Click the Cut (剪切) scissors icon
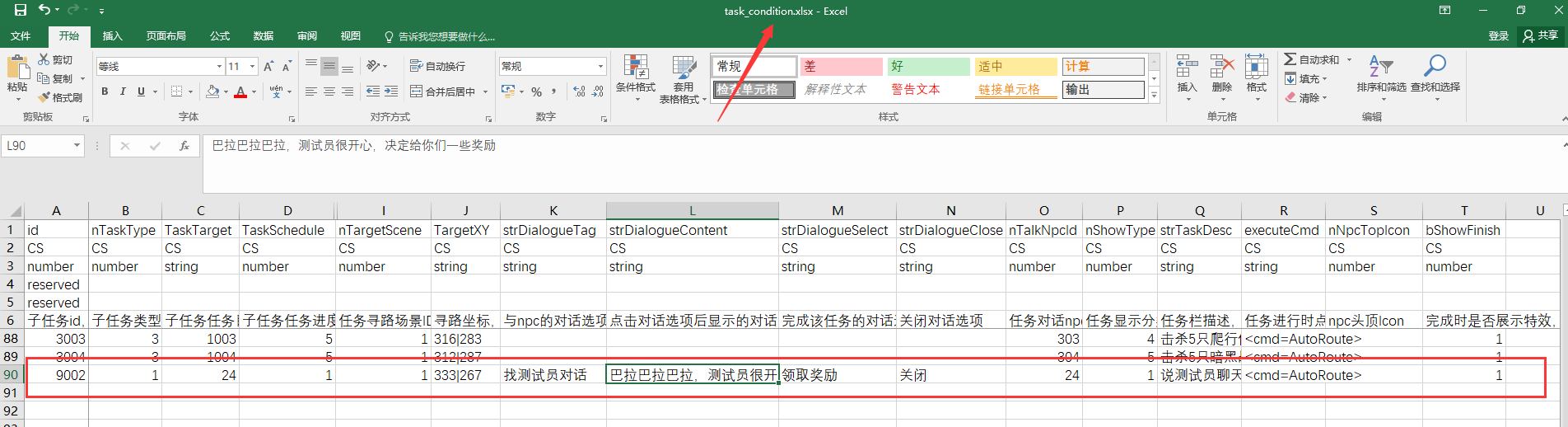This screenshot has height=427, width=1568. (44, 59)
